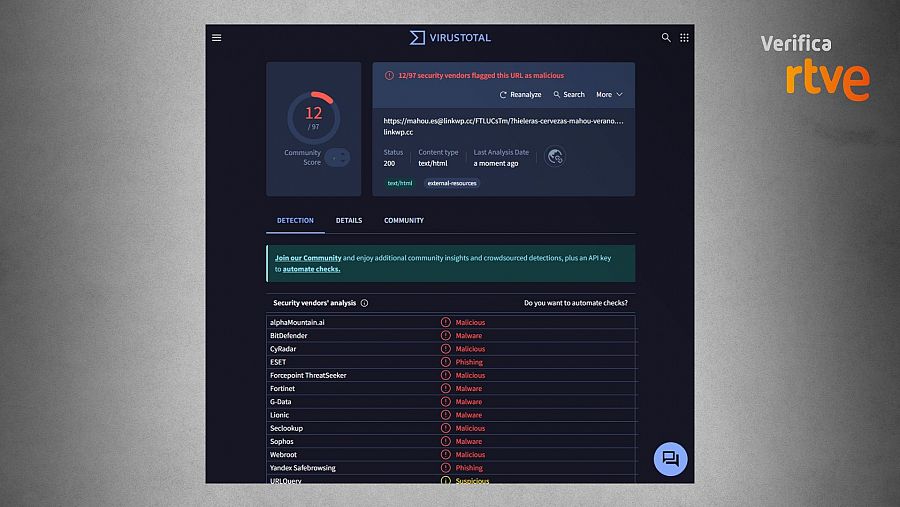Select the ESET vendor name
Screen dimensions: 900x507
coord(278,362)
